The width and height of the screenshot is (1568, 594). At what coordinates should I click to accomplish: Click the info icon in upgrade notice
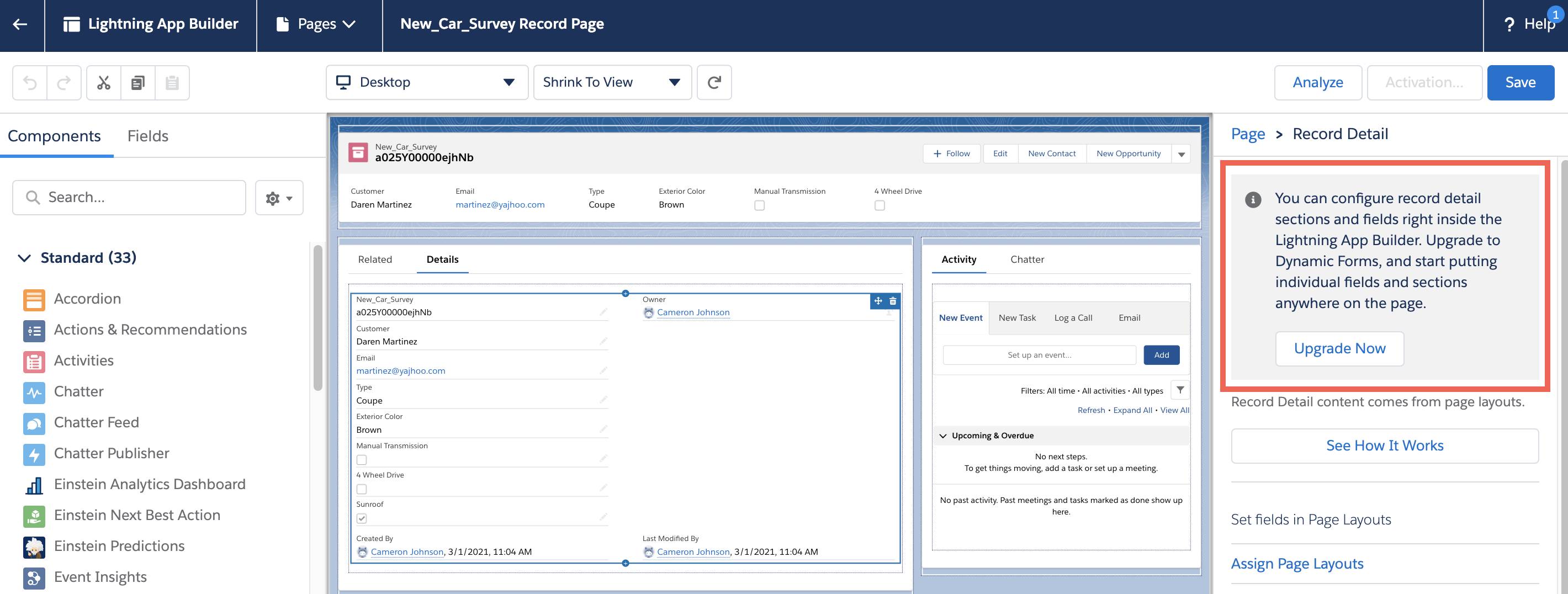click(x=1253, y=199)
